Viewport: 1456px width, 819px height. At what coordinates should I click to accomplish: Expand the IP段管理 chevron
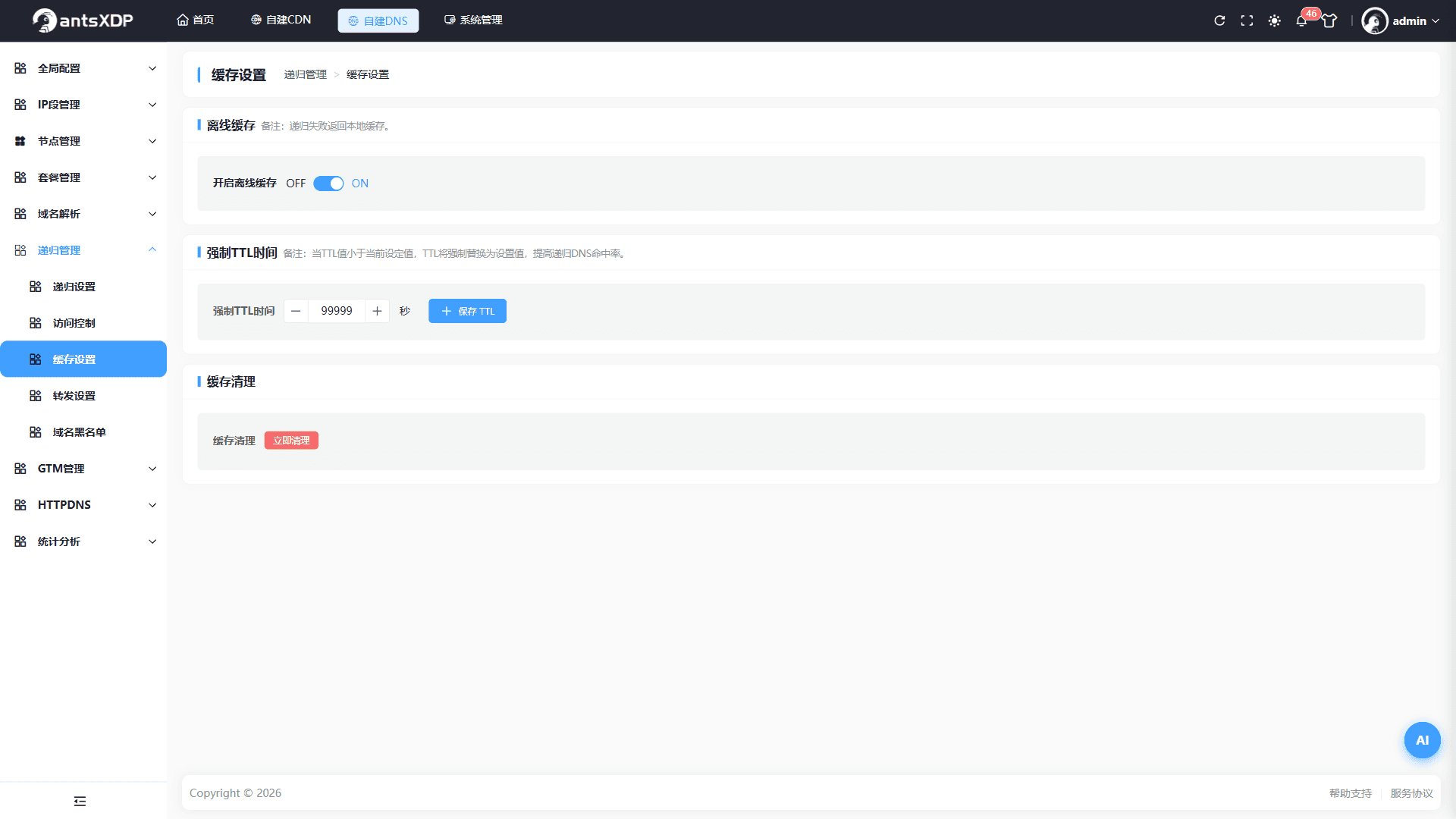tap(152, 105)
